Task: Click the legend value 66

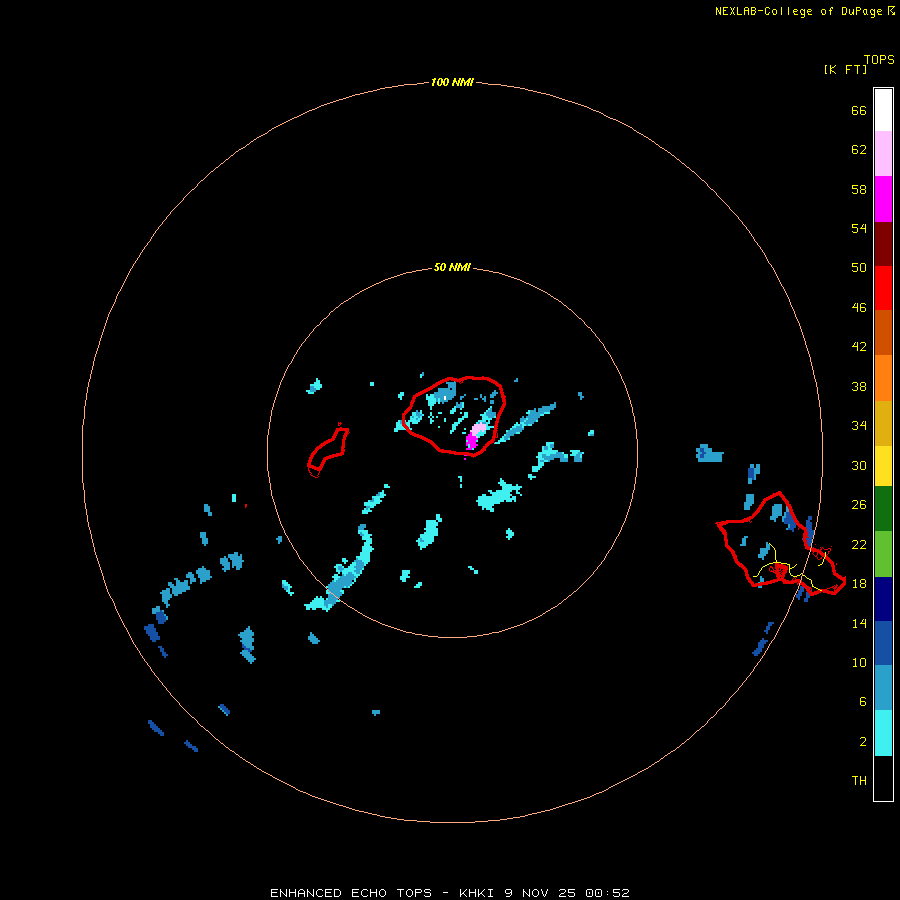Action: [x=859, y=110]
